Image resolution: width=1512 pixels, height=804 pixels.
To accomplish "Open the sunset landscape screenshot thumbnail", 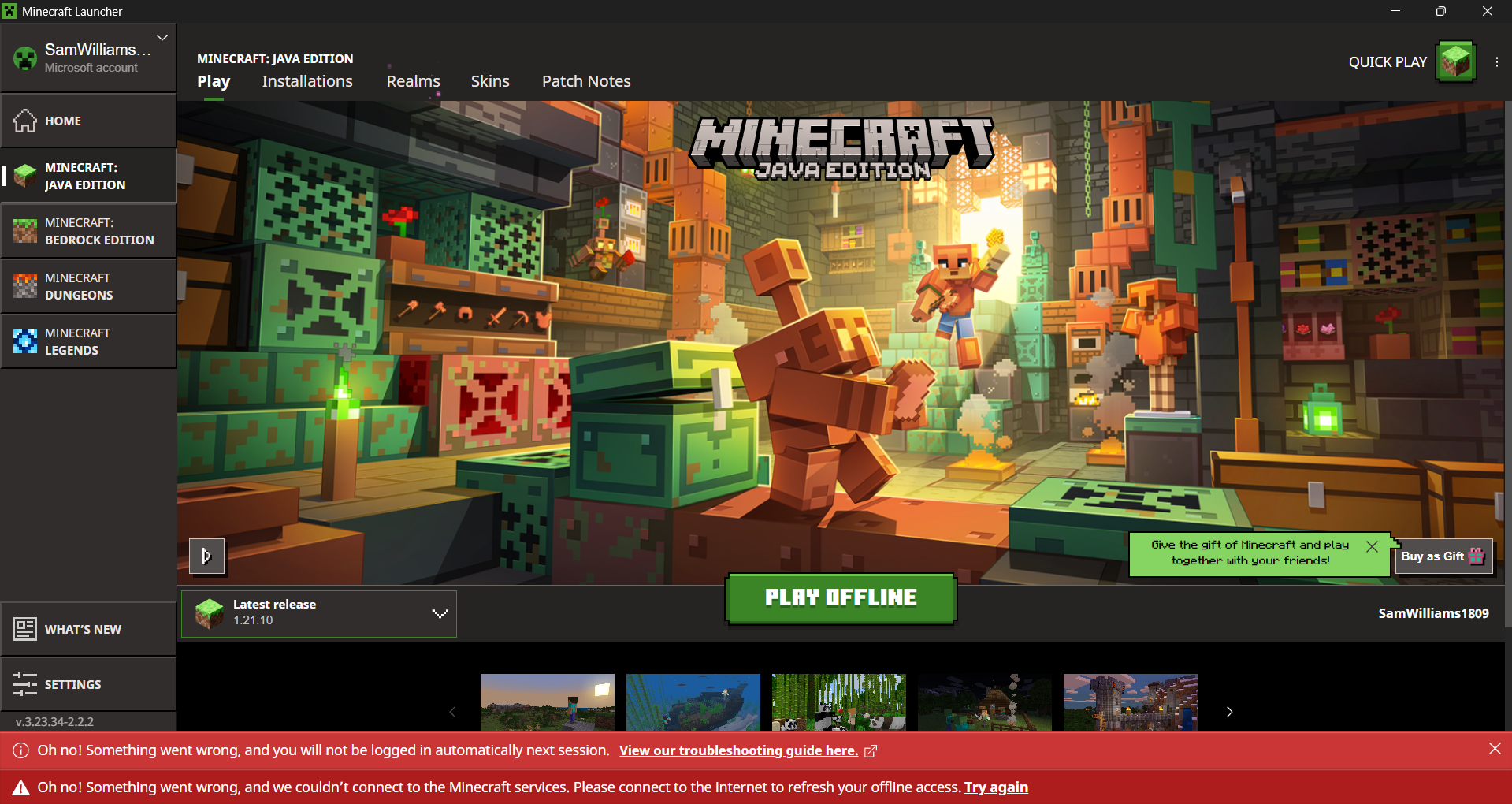I will (x=548, y=702).
